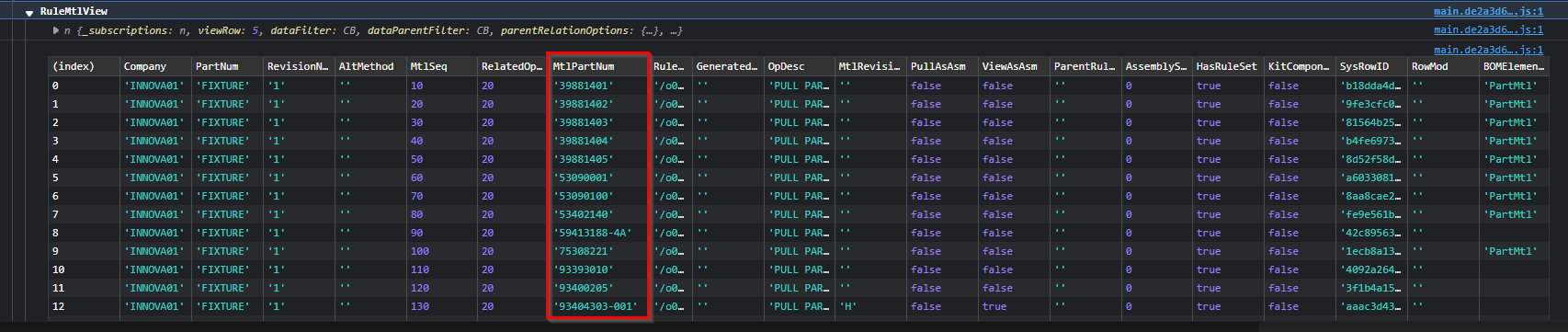Select MtlPartNum cell '53090001'
The image size is (1568, 332).
pyautogui.click(x=600, y=177)
